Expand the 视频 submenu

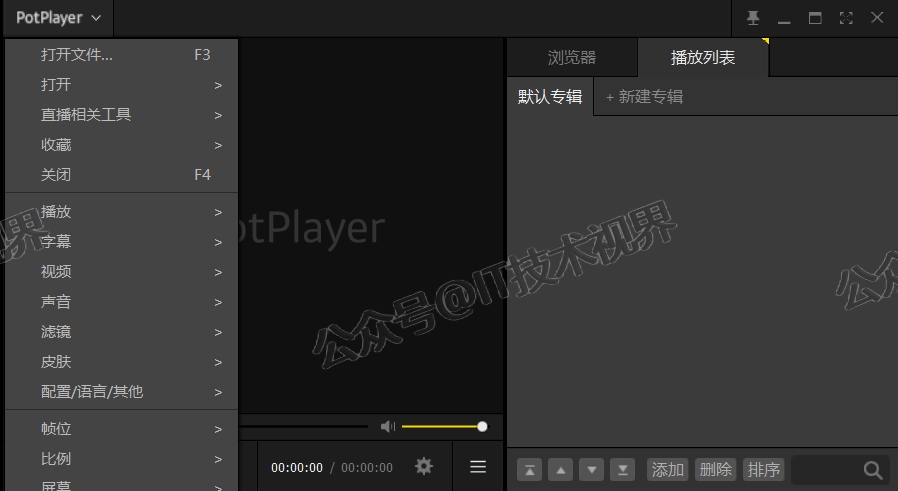pyautogui.click(x=121, y=272)
